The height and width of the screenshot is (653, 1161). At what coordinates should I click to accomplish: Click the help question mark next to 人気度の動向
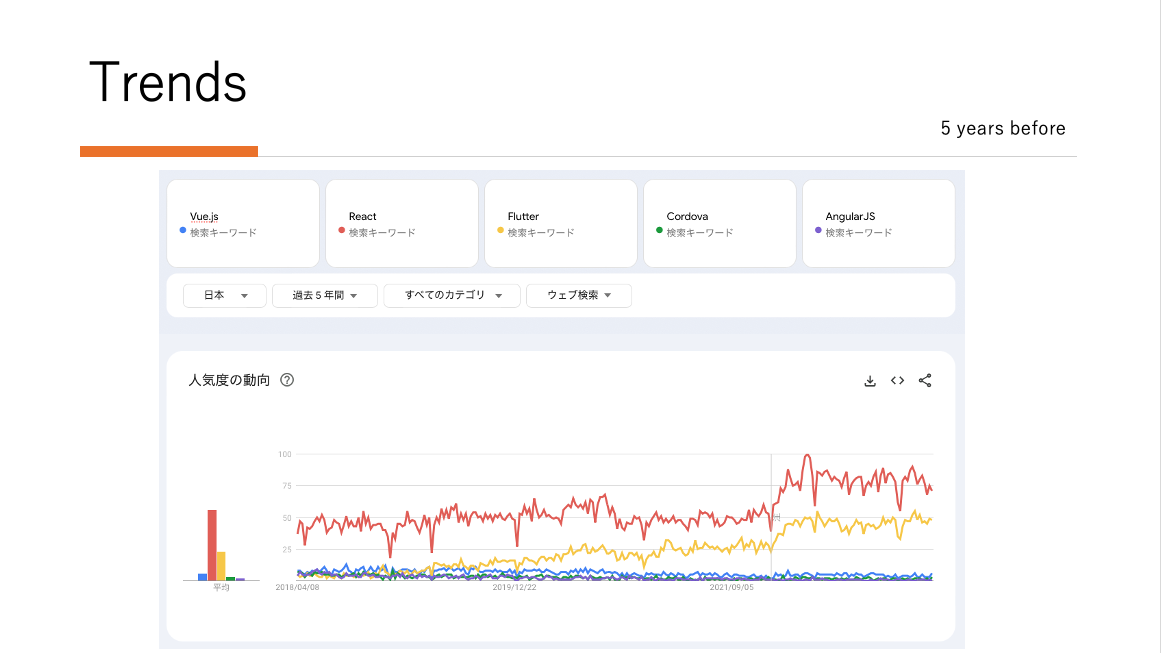point(287,380)
